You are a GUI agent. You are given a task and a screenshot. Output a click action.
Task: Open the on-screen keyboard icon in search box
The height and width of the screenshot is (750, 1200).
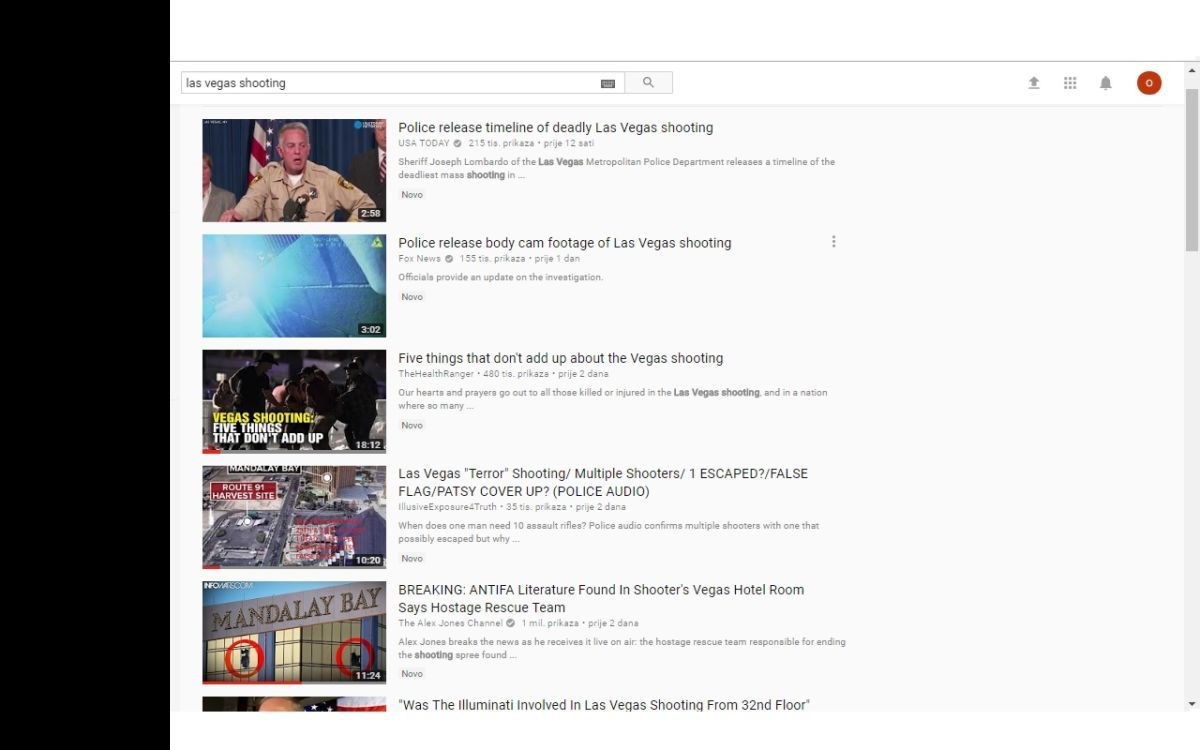click(x=608, y=84)
